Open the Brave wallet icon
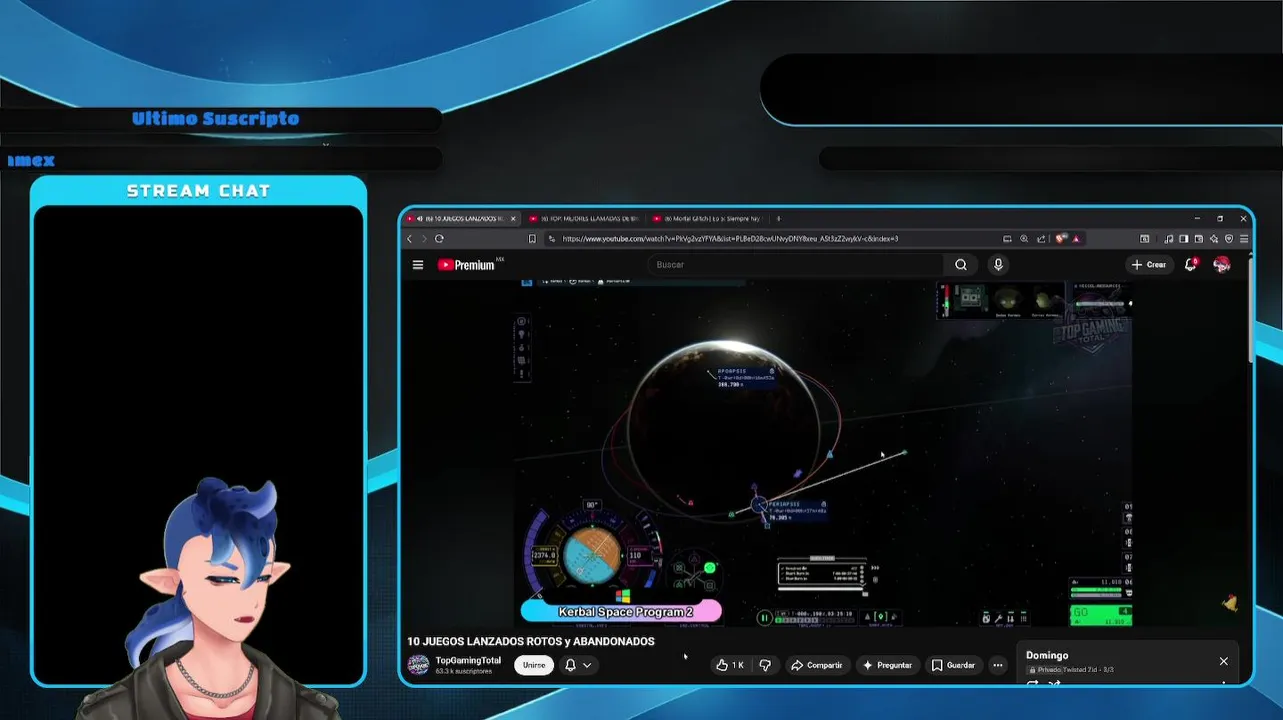This screenshot has height=720, width=1283. point(1199,239)
